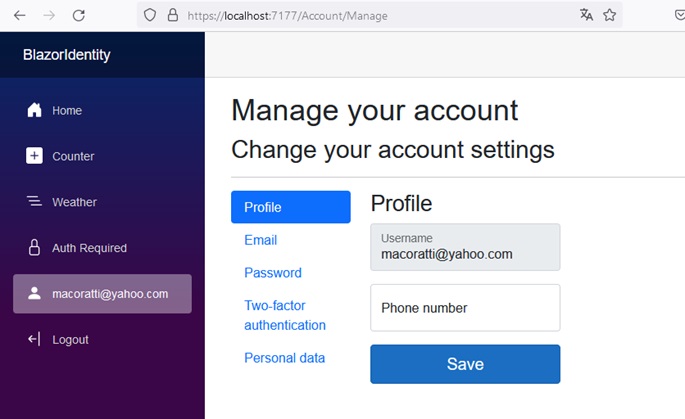
Task: Focus the Phone number input field
Action: pyautogui.click(x=465, y=308)
